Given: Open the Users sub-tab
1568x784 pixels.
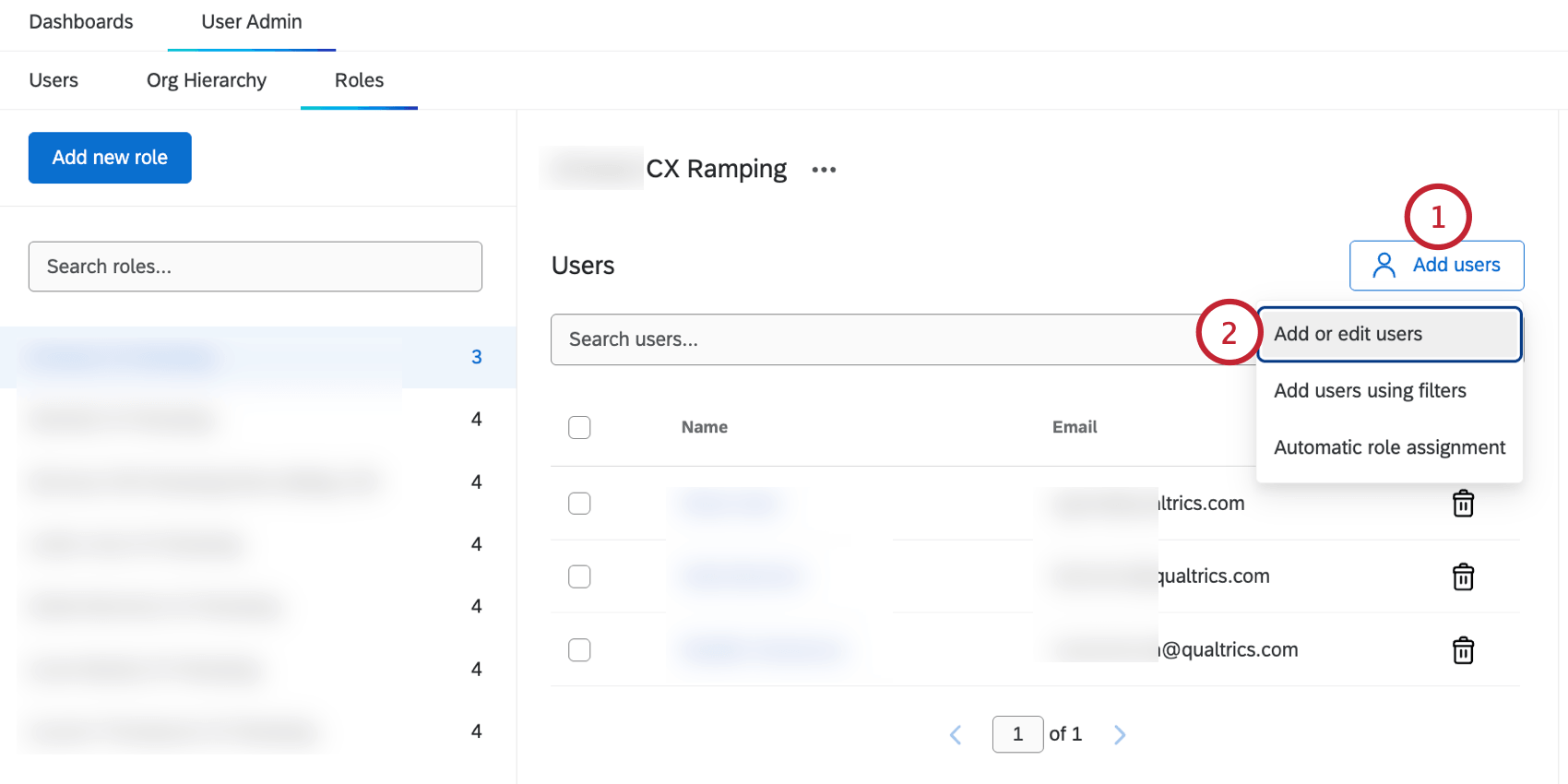Looking at the screenshot, I should [x=53, y=80].
